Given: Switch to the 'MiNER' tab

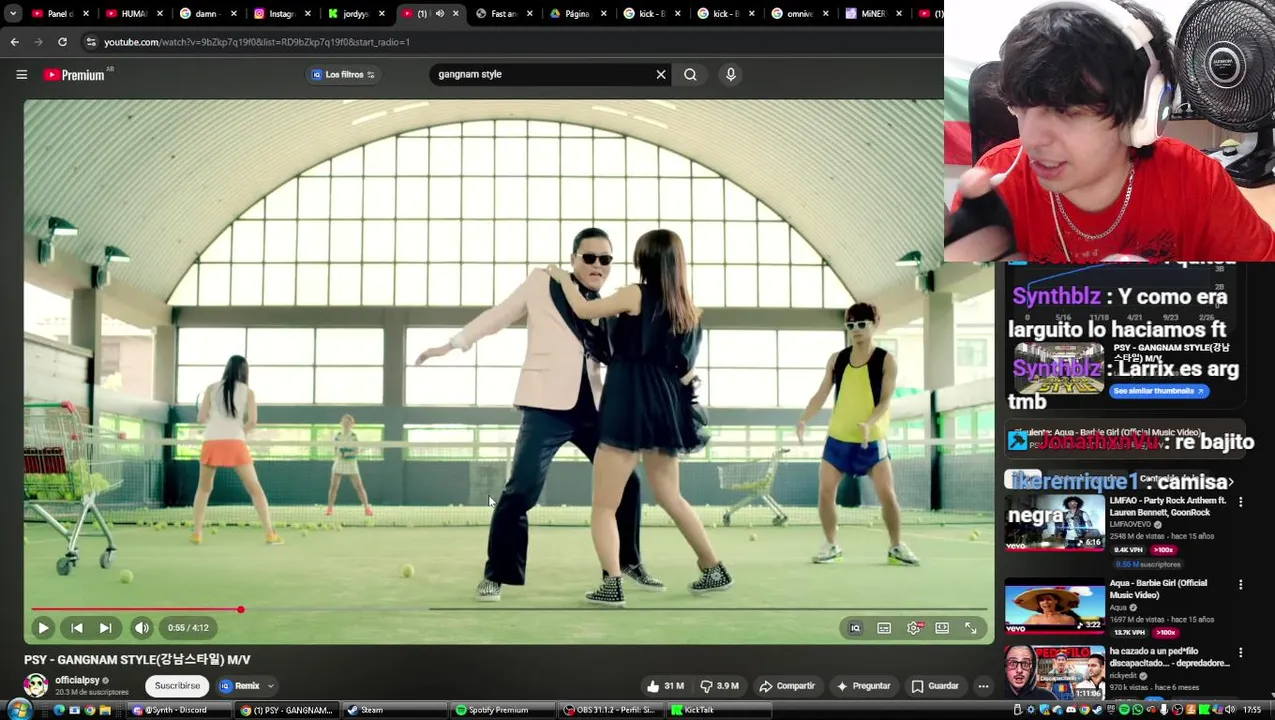Looking at the screenshot, I should [x=872, y=14].
